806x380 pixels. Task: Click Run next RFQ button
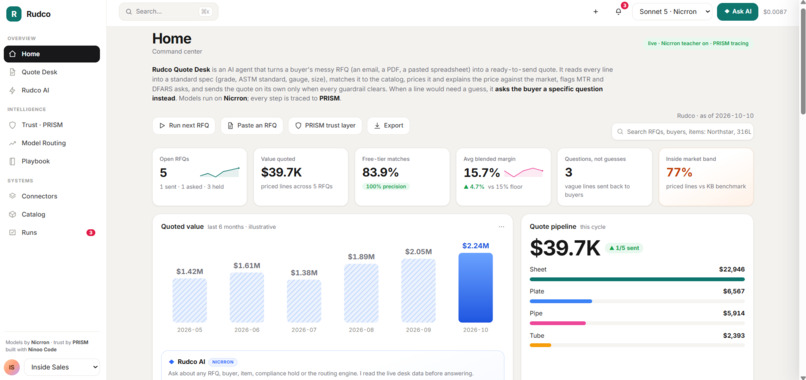click(184, 125)
